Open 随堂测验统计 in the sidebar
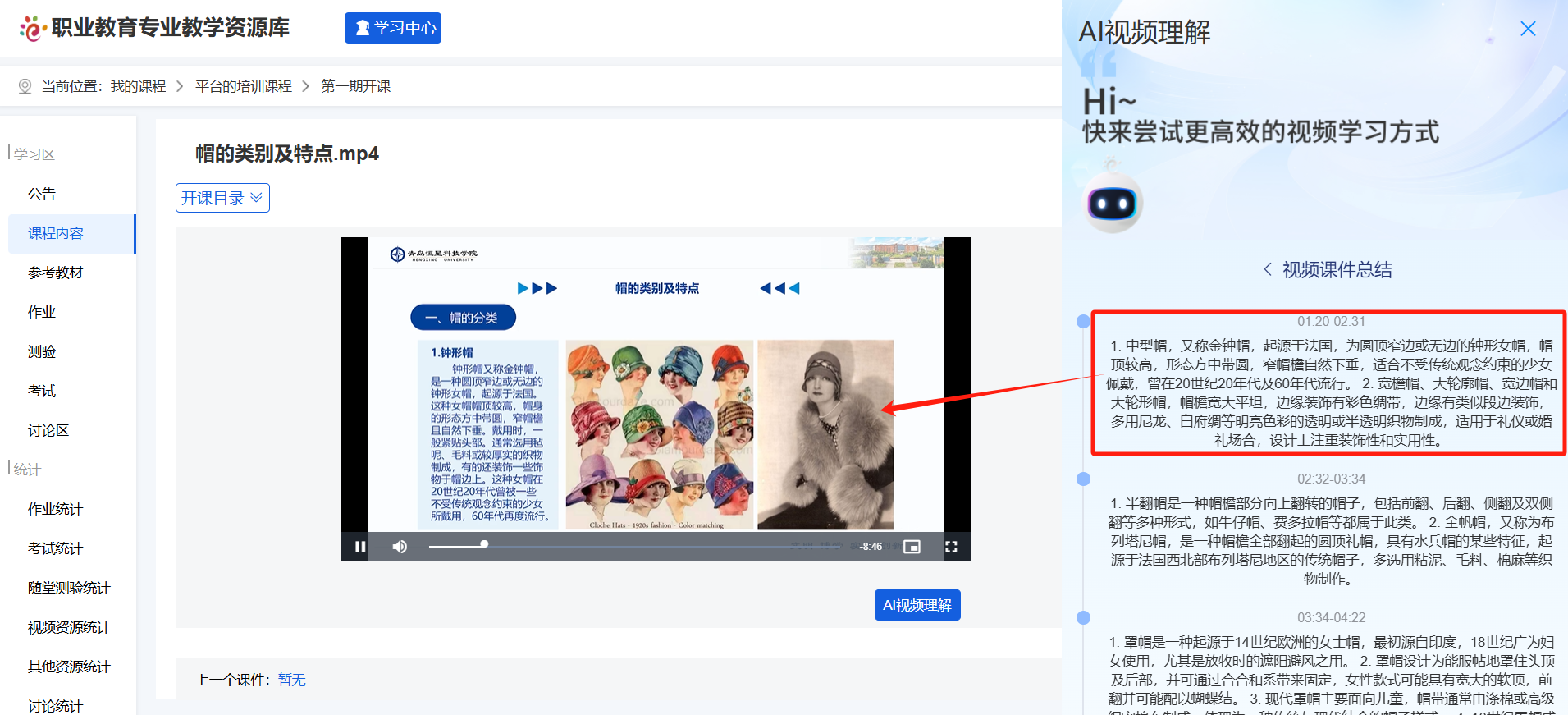The height and width of the screenshot is (715, 1568). (x=69, y=588)
